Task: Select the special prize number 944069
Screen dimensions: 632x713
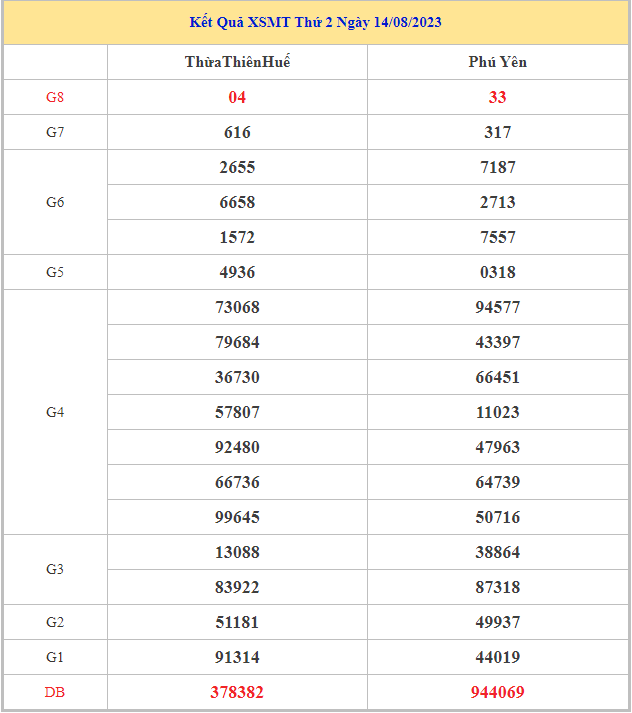Action: (497, 692)
